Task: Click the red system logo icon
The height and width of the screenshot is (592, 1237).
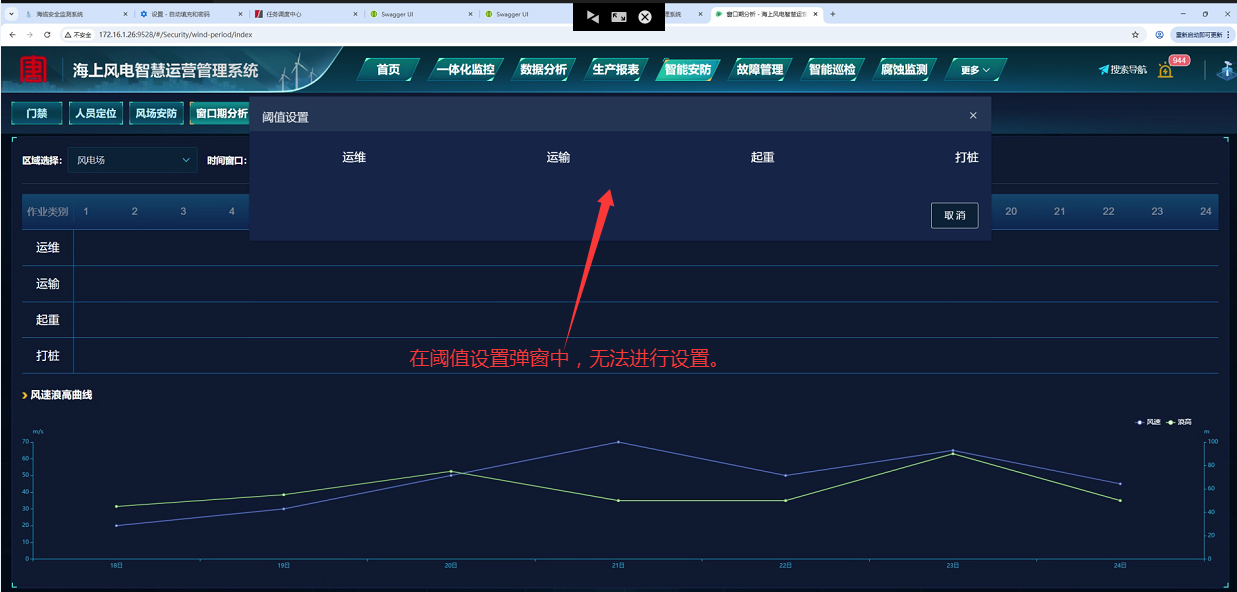Action: 34,69
